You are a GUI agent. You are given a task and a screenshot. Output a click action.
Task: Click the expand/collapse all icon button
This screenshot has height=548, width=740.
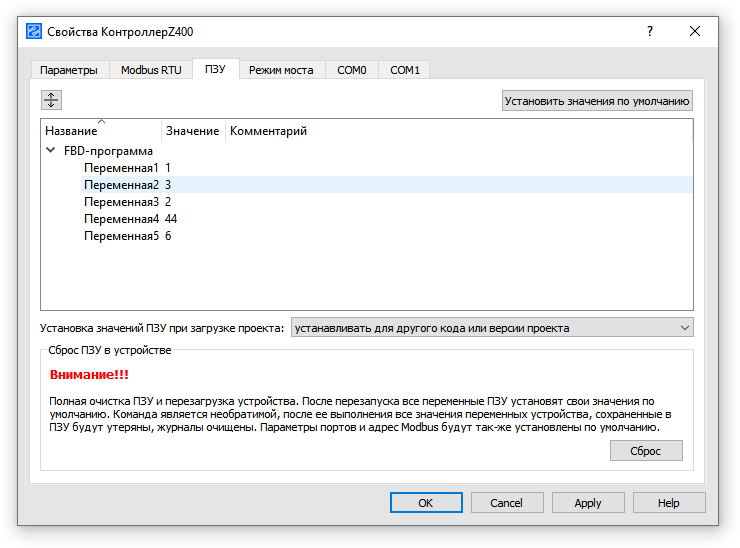52,100
